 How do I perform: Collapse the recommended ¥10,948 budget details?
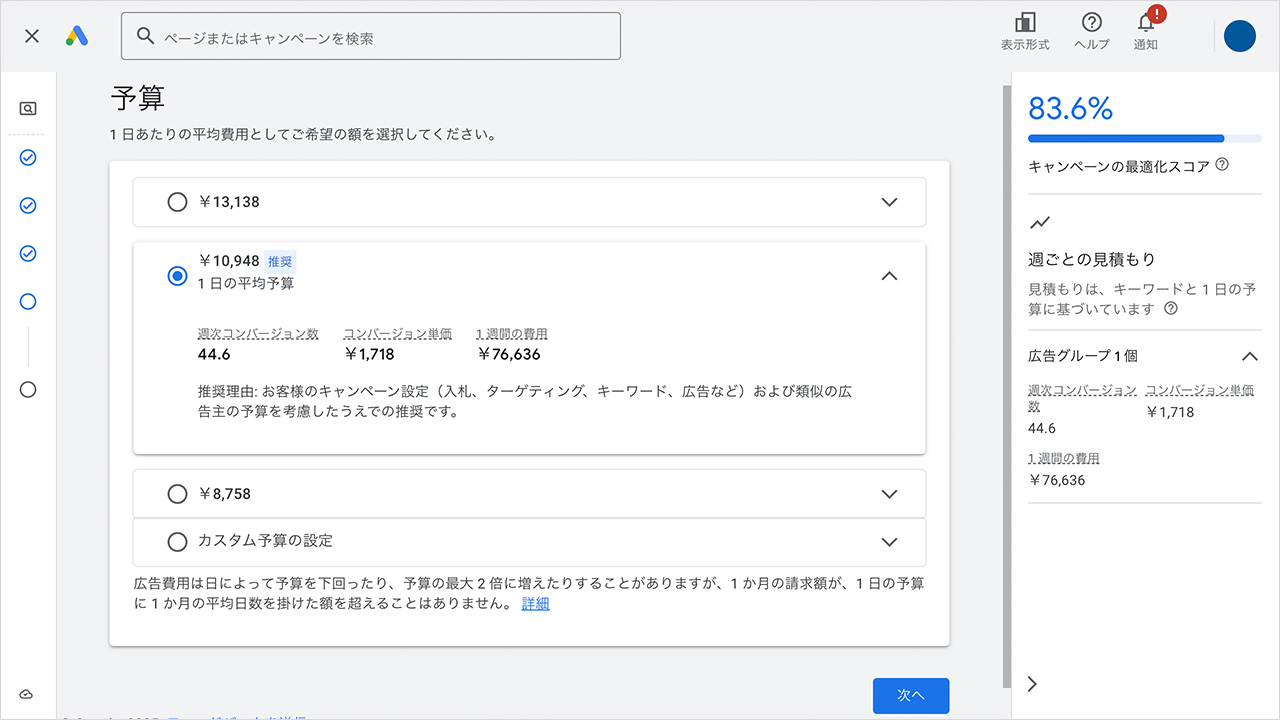(889, 276)
